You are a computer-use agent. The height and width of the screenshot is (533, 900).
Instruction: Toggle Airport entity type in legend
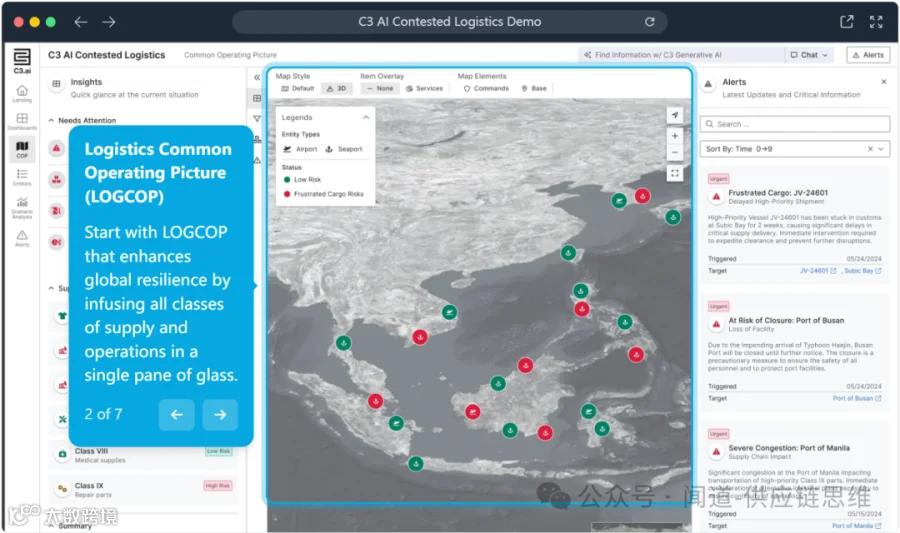tap(300, 149)
